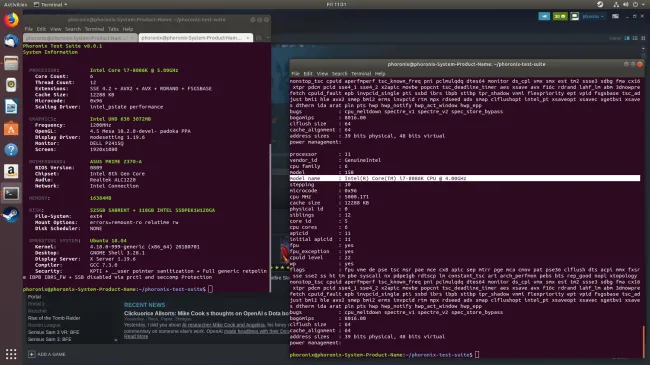Open Terminal menu in left terminal window
Image resolution: width=650 pixels, height=365 pixels.
pos(94,29)
